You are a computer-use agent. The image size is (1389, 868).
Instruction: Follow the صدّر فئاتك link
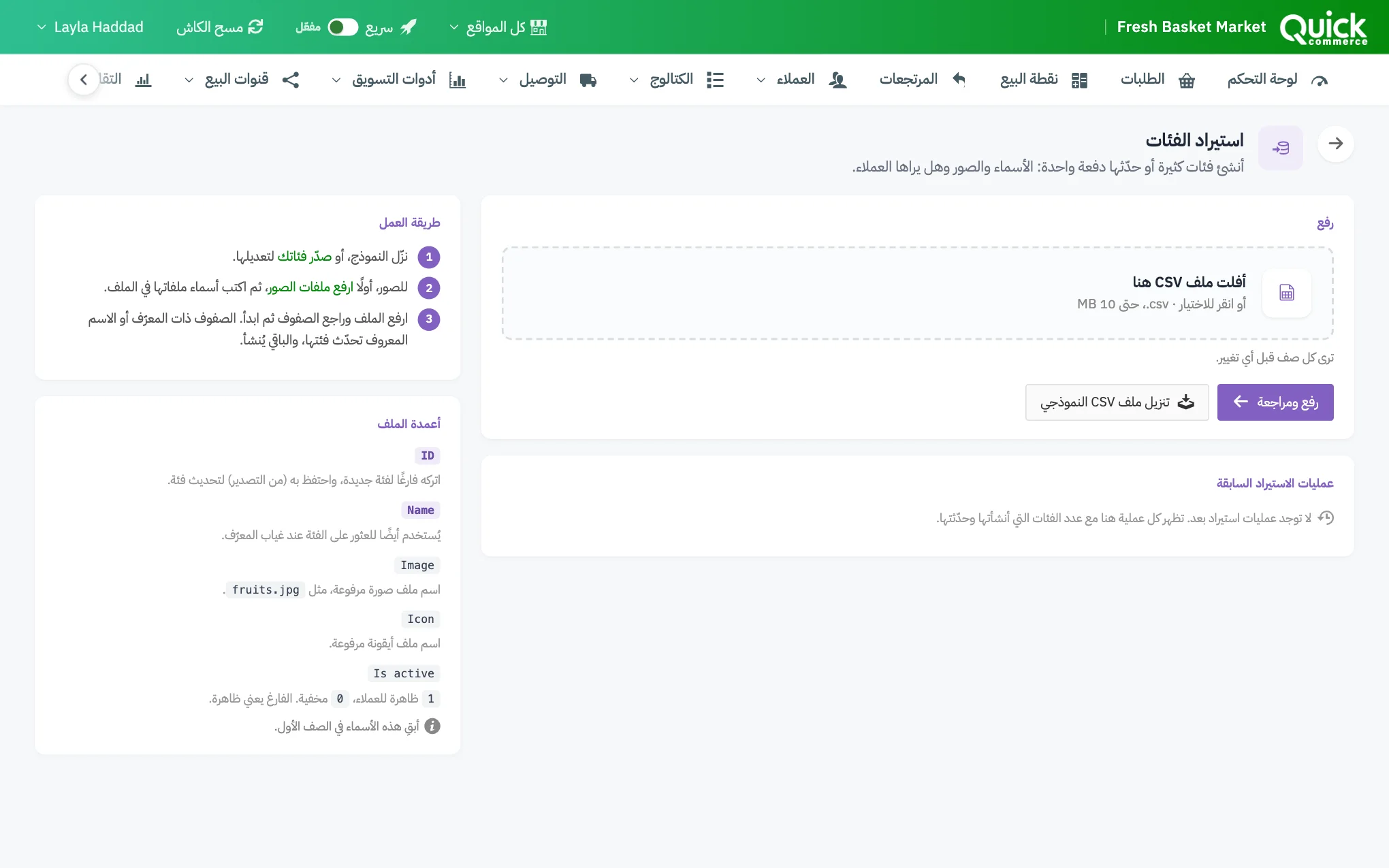coord(304,257)
